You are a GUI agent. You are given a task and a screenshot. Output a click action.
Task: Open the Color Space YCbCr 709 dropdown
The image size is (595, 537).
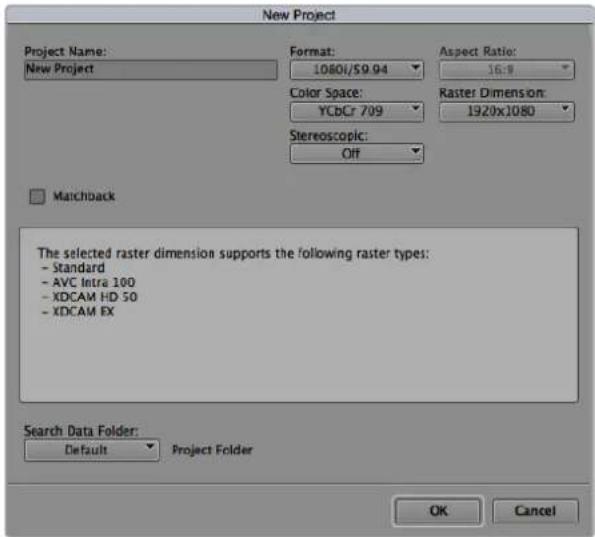tap(357, 112)
